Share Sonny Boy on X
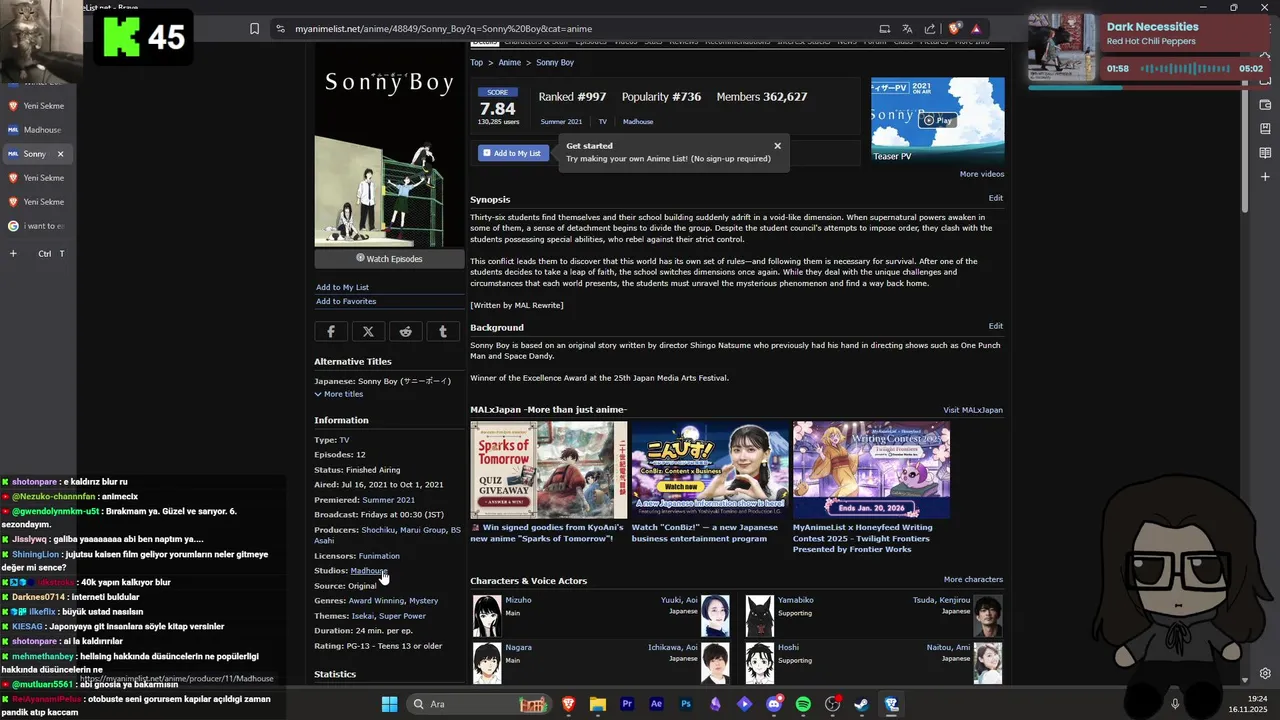 (x=368, y=331)
